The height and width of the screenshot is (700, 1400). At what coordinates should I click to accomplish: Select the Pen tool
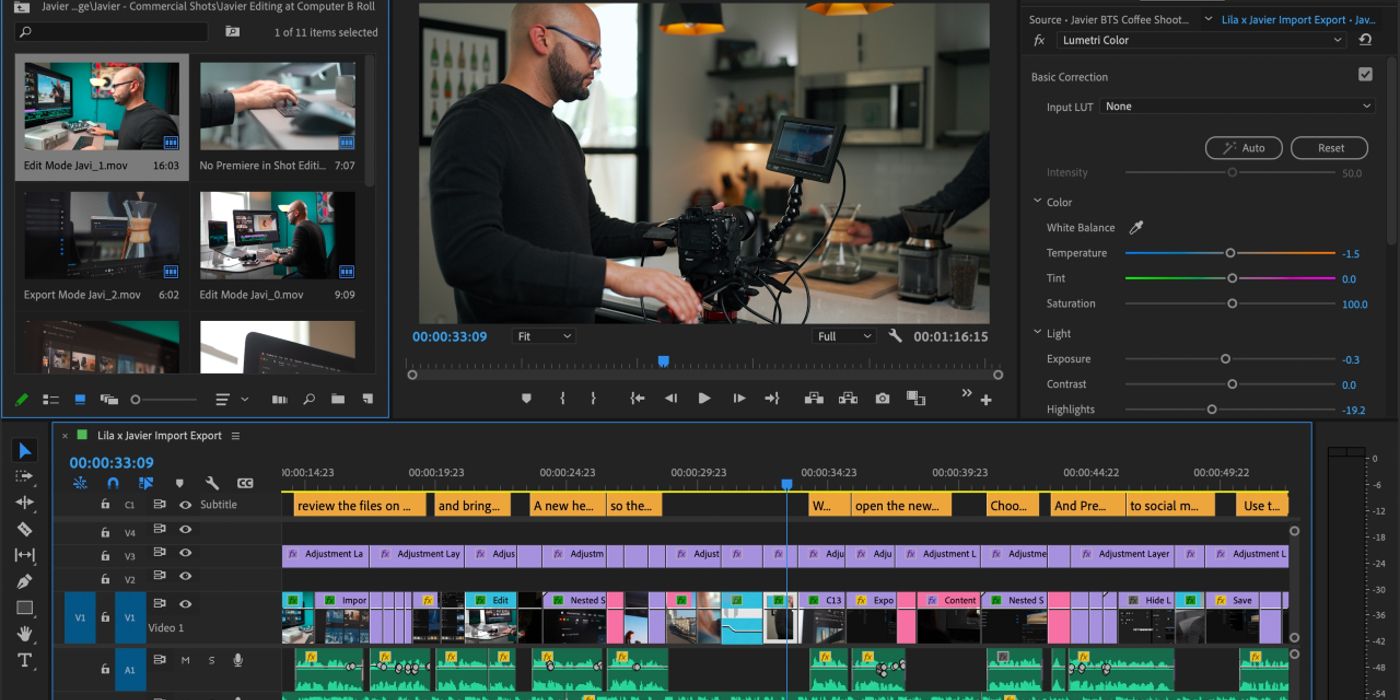[x=25, y=581]
